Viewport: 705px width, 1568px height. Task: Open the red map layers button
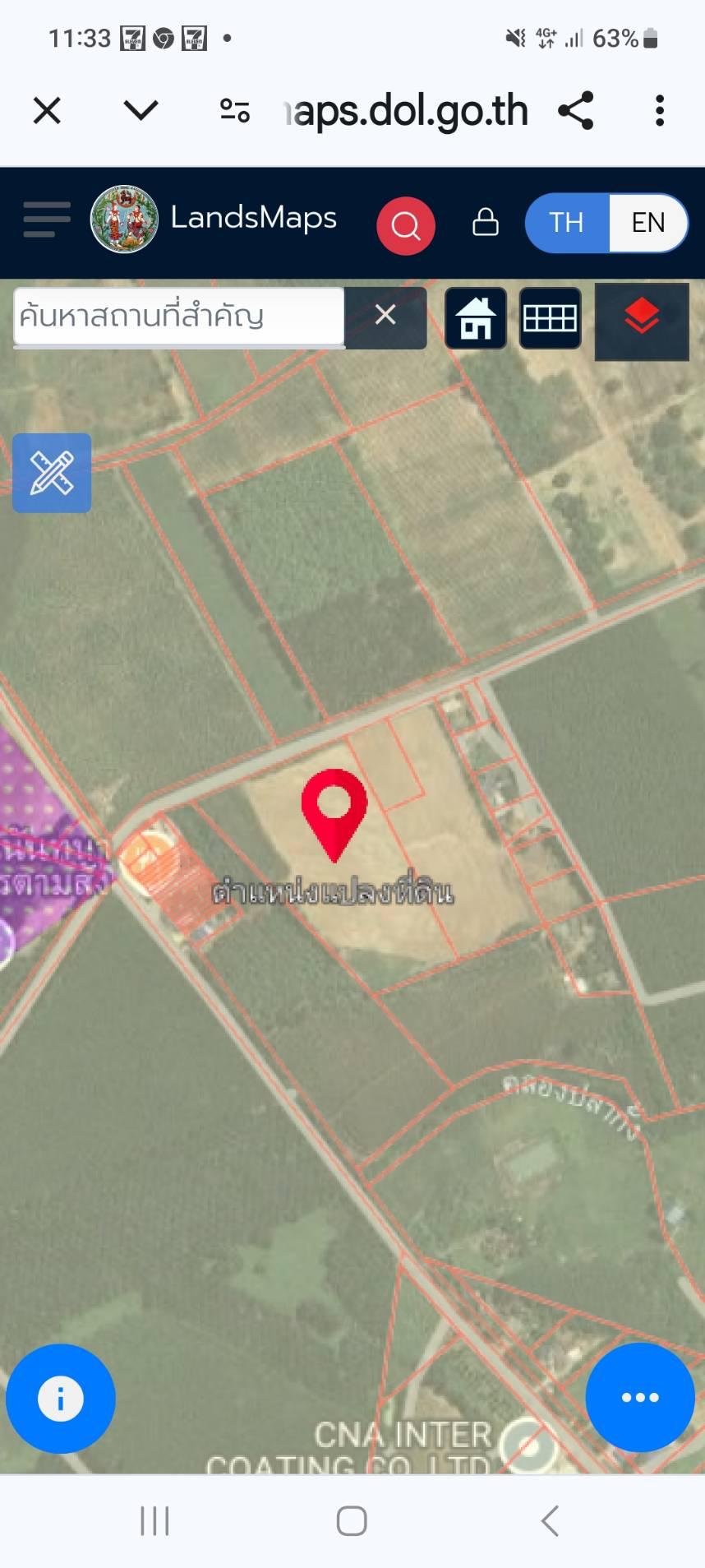pos(642,321)
